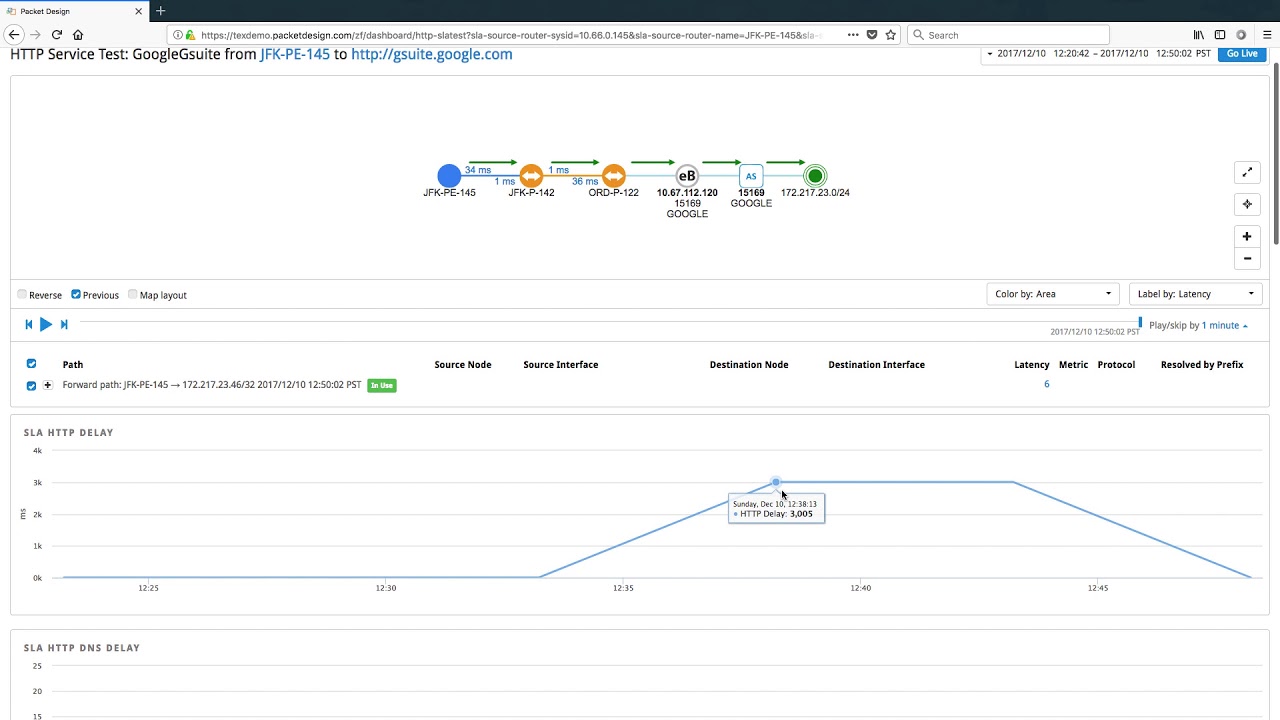1280x720 pixels.
Task: Click the latency value 6
Action: (x=1047, y=384)
